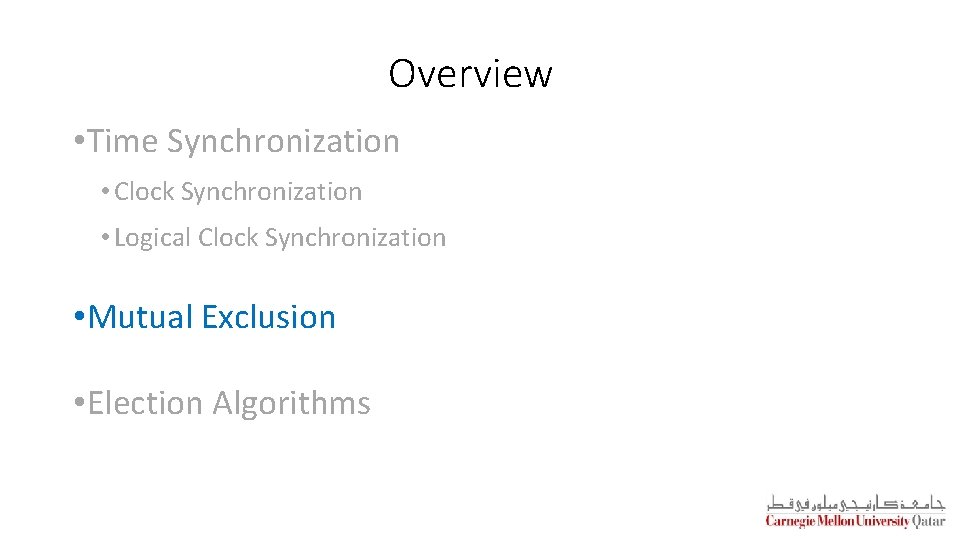Select the Logical Clock Synchronization line

(x=280, y=238)
